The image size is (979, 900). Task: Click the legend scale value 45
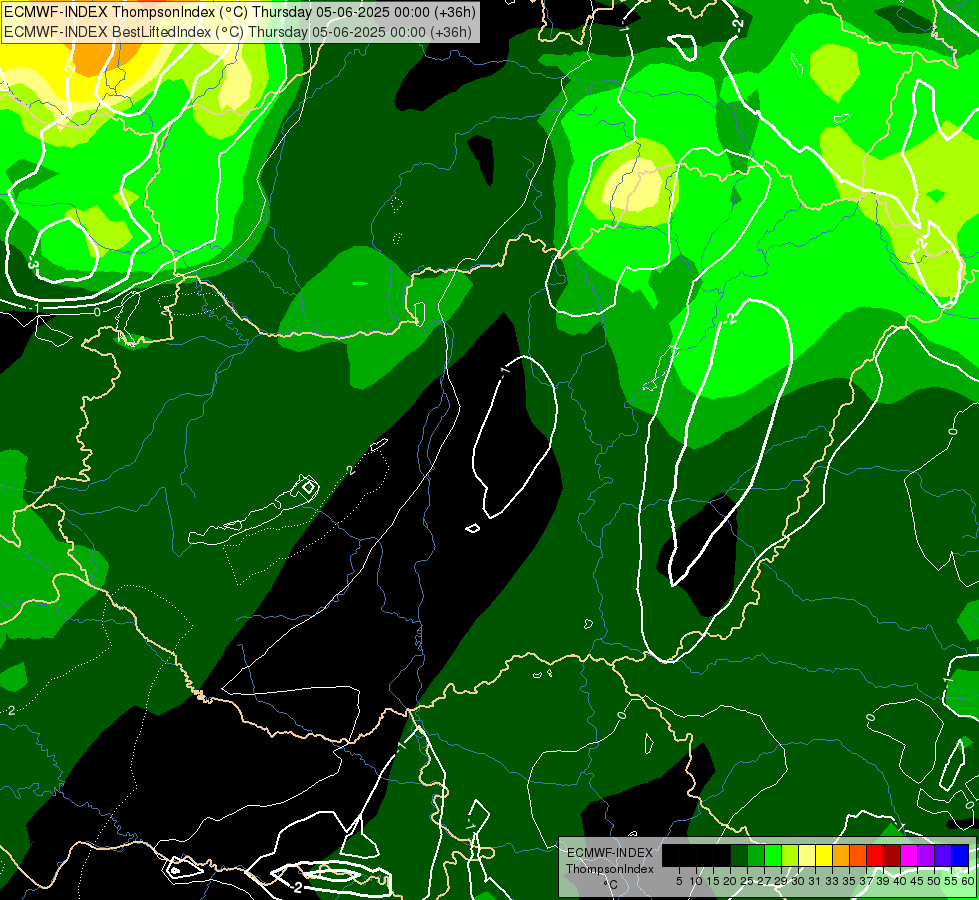coord(918,881)
